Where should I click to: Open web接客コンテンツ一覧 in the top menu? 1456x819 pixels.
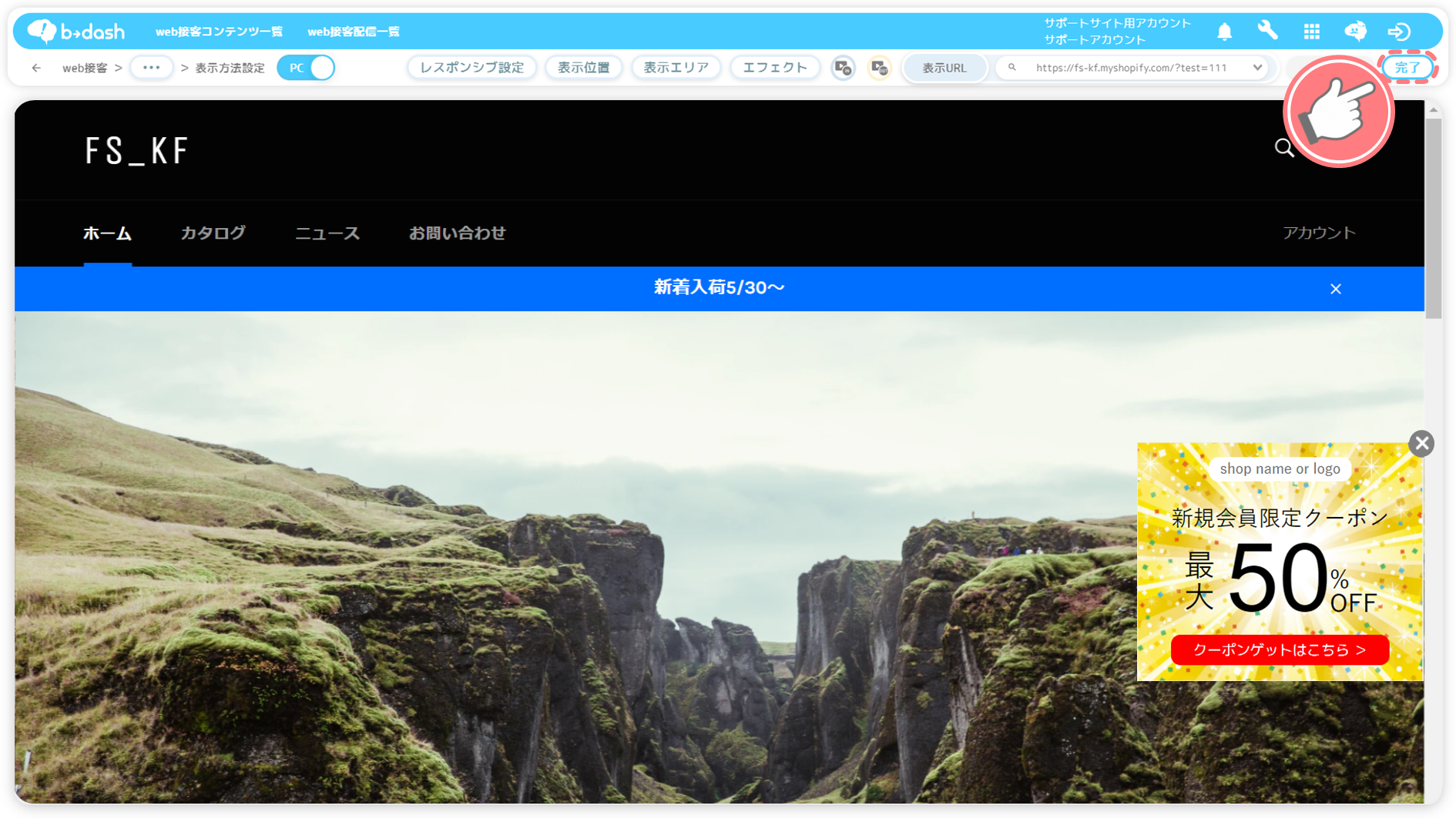tap(219, 32)
